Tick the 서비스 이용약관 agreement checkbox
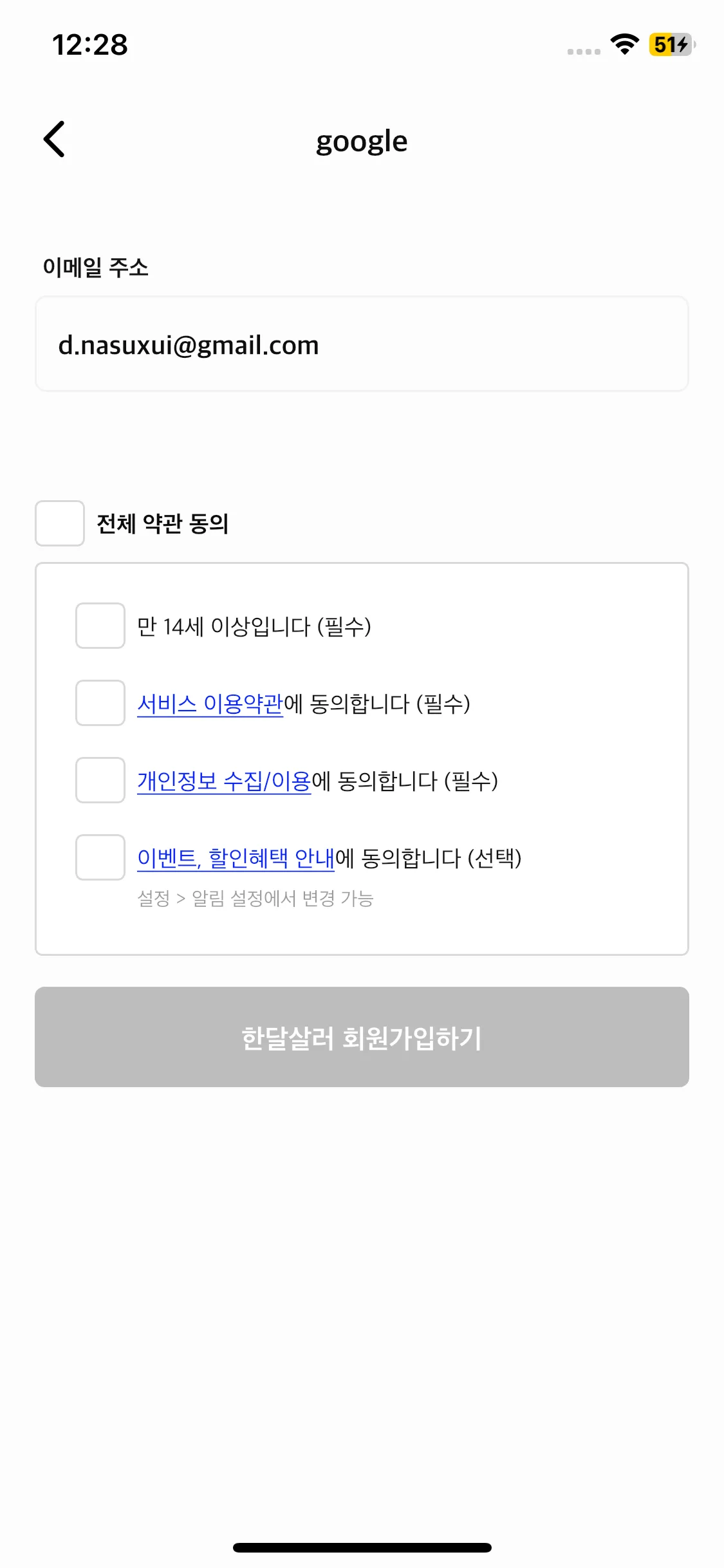 100,703
